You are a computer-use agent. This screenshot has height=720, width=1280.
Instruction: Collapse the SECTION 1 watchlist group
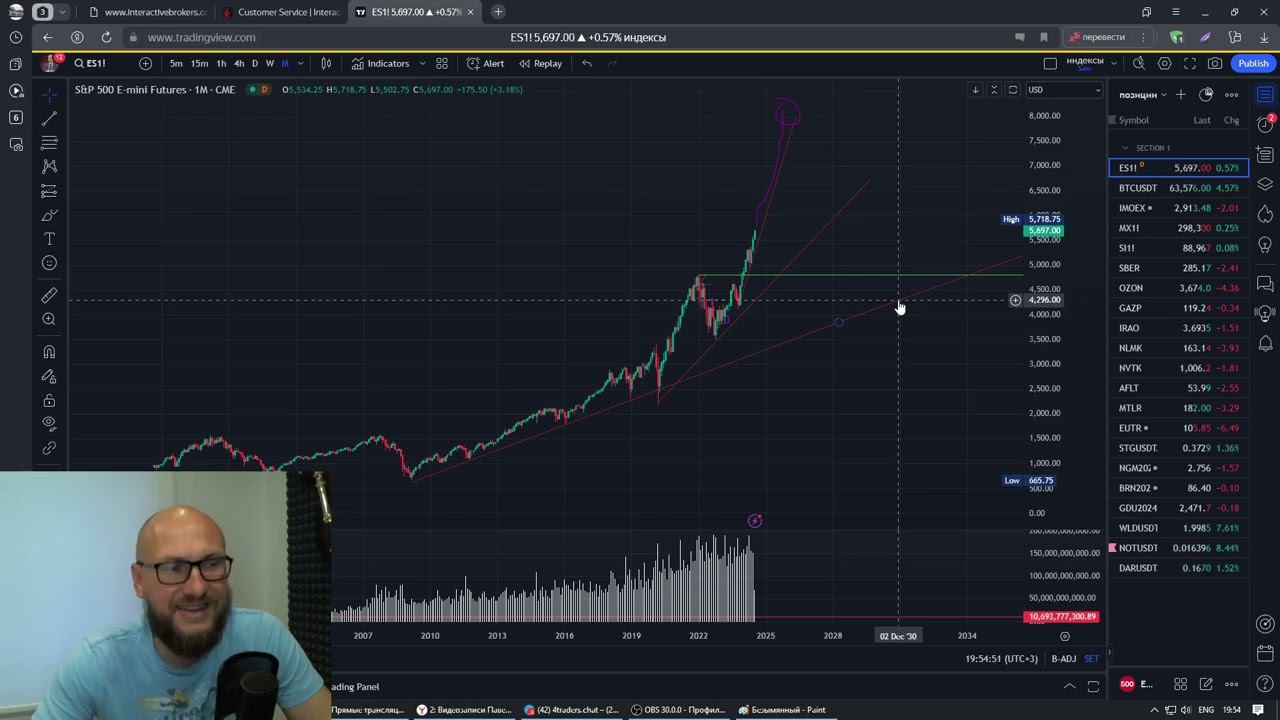click(1125, 148)
